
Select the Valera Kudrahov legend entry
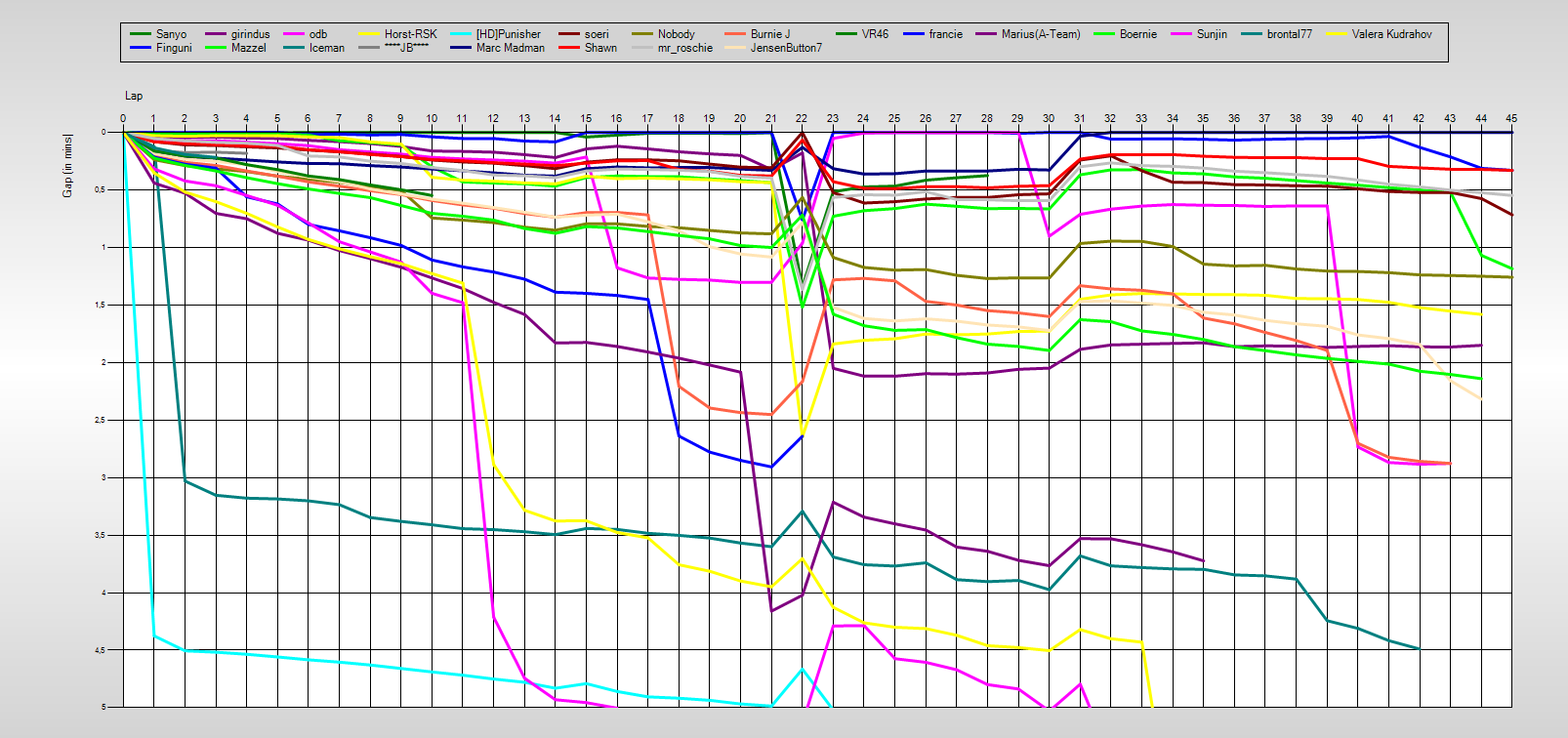[1391, 34]
